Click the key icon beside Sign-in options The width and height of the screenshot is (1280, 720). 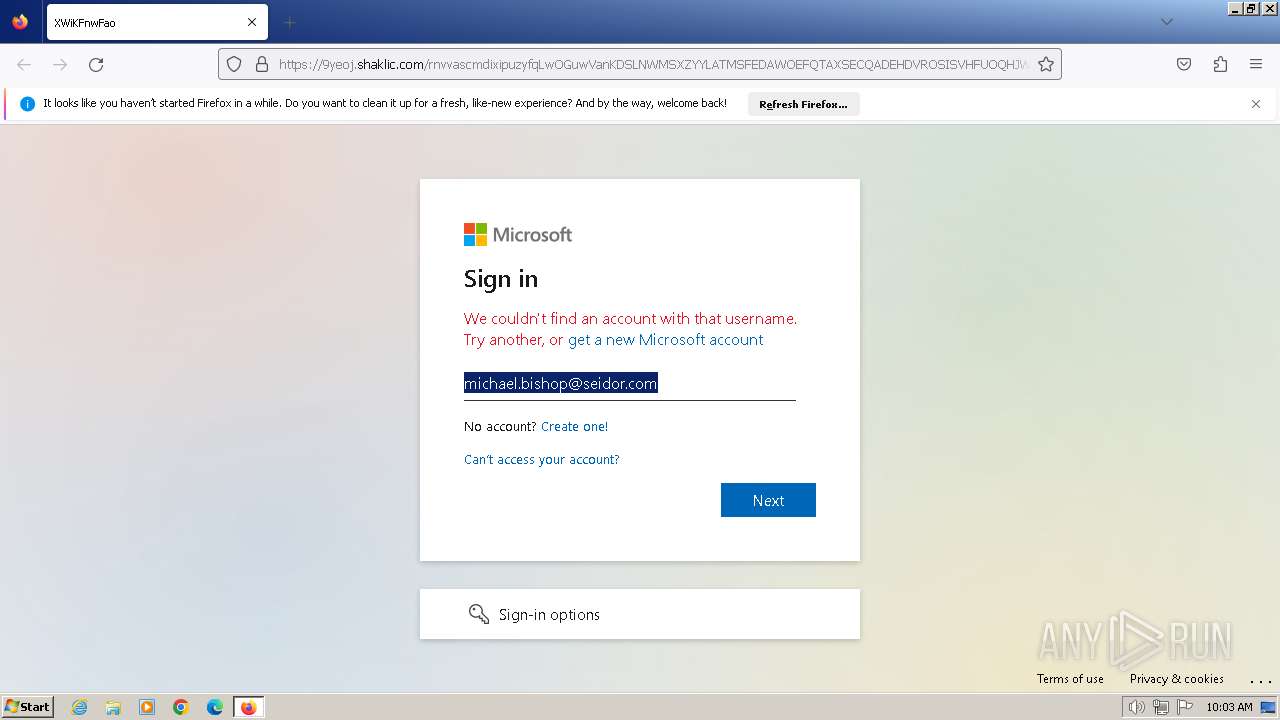[x=479, y=614]
